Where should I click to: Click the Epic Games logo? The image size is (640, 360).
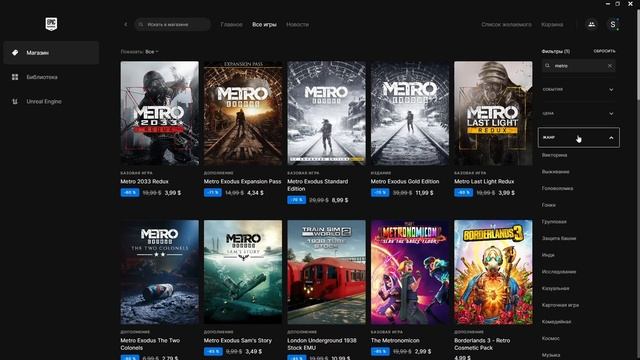(51, 24)
